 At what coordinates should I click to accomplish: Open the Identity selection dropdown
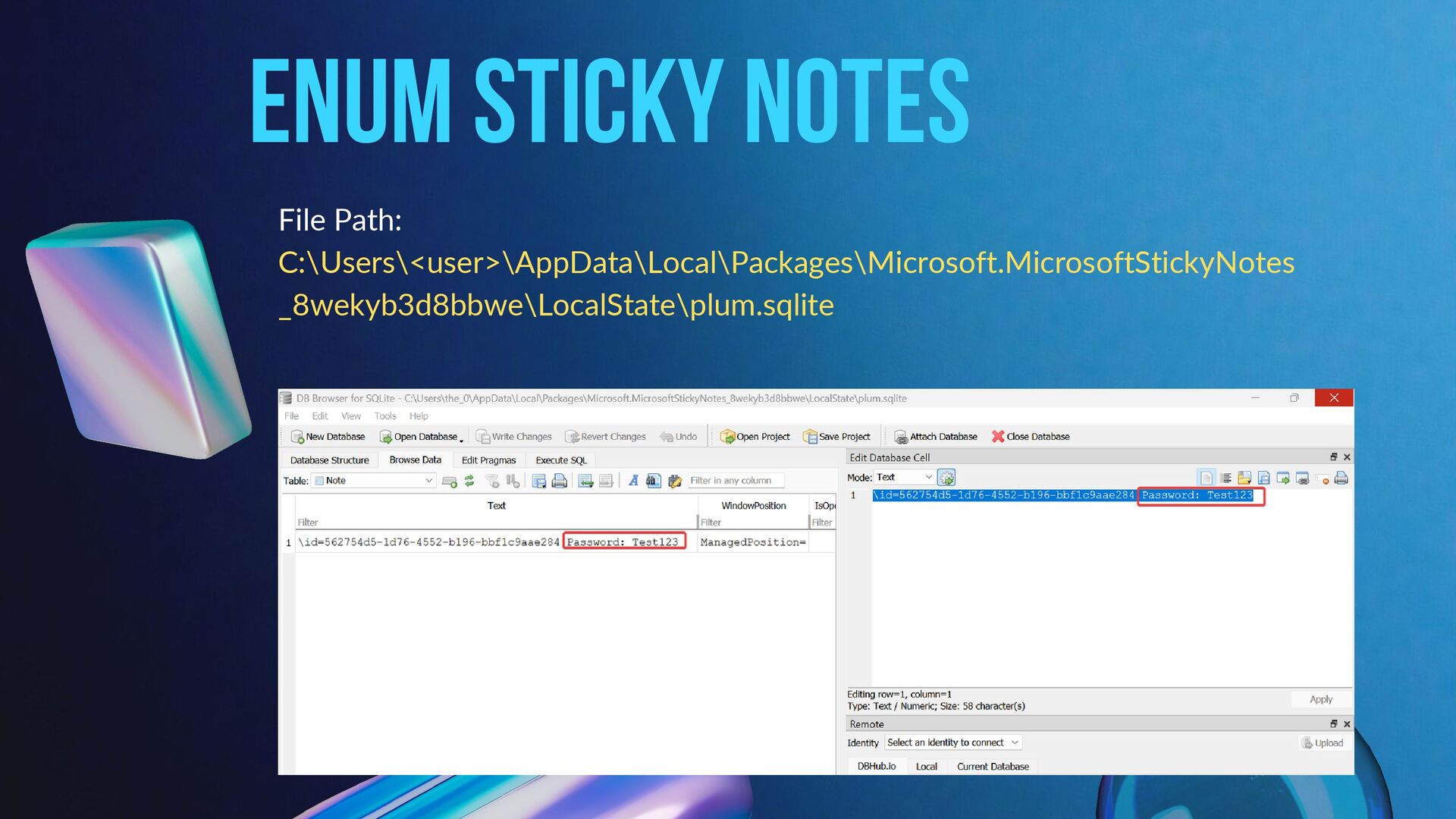pos(952,743)
